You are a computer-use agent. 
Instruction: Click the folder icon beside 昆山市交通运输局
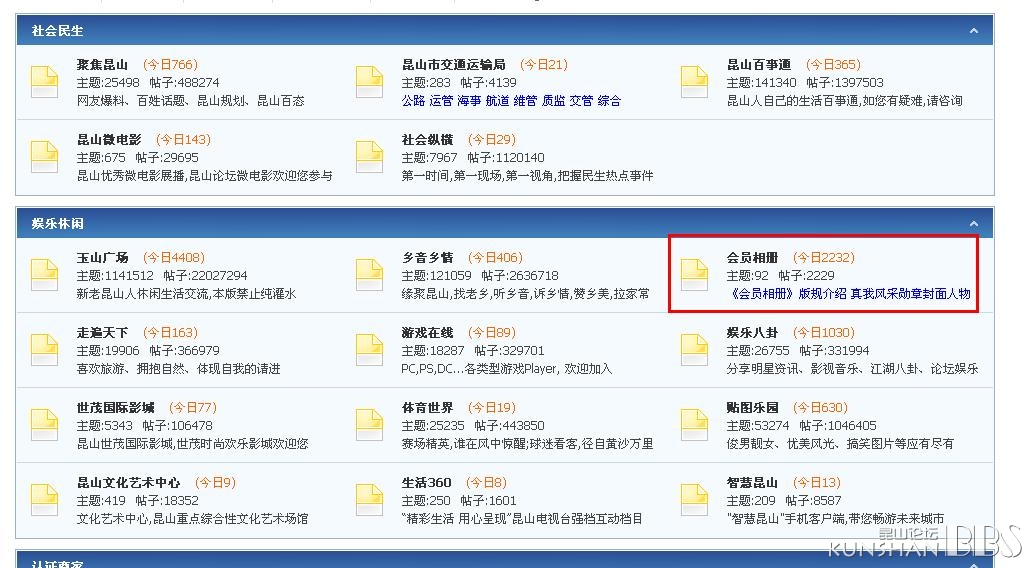click(x=369, y=82)
